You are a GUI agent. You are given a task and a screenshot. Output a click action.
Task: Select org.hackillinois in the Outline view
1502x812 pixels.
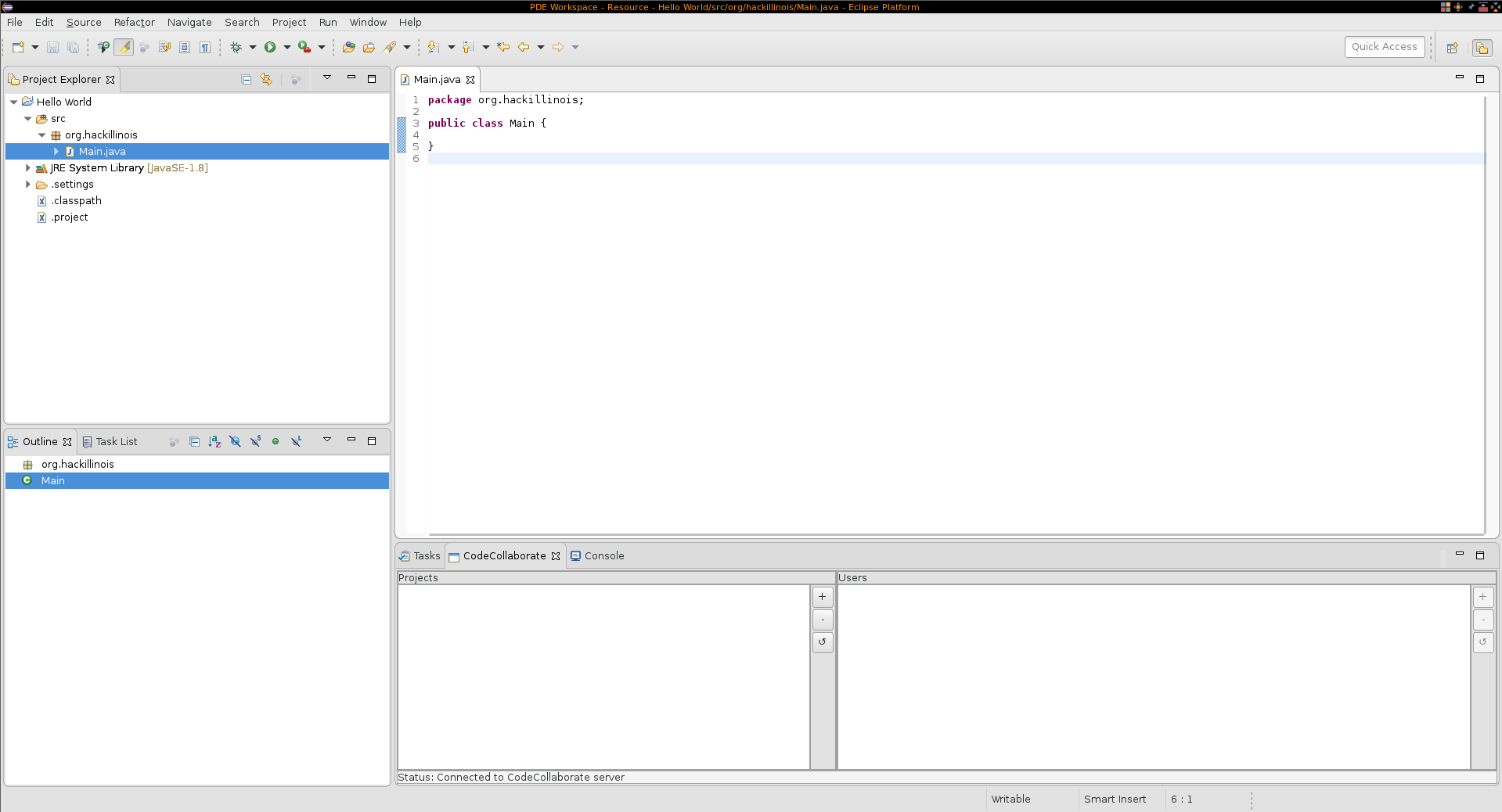(77, 465)
